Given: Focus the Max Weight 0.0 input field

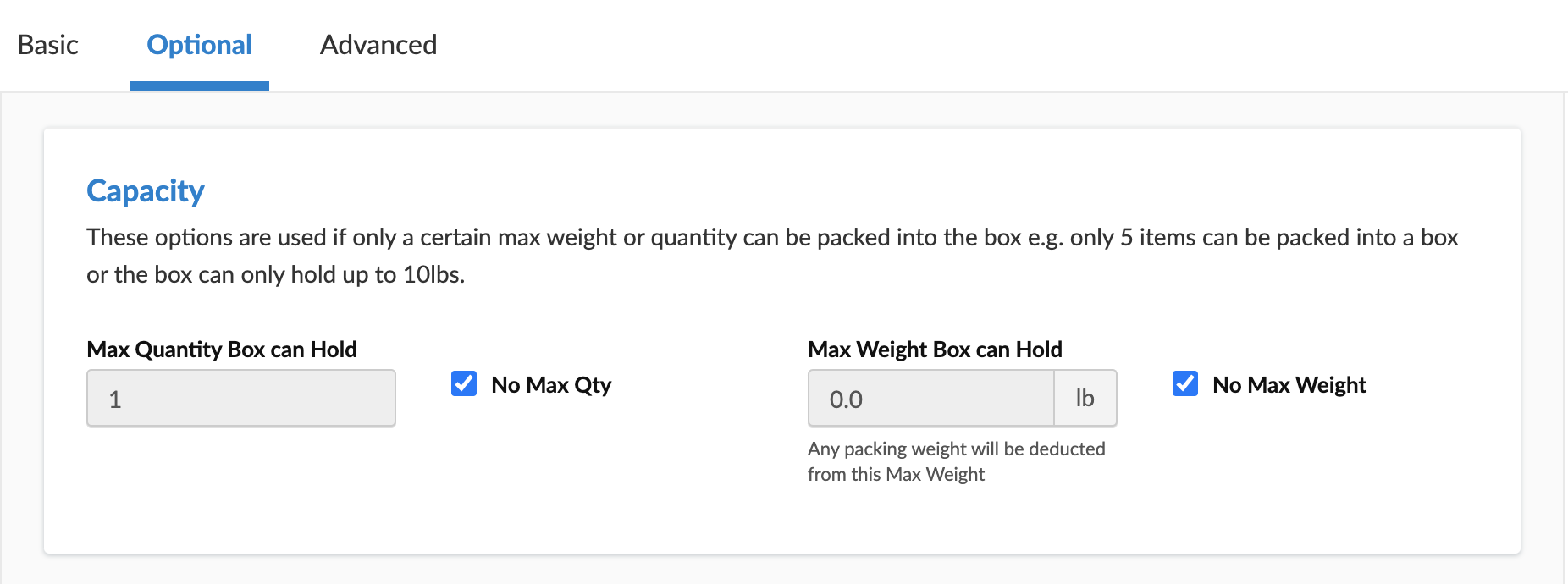Looking at the screenshot, I should point(931,399).
